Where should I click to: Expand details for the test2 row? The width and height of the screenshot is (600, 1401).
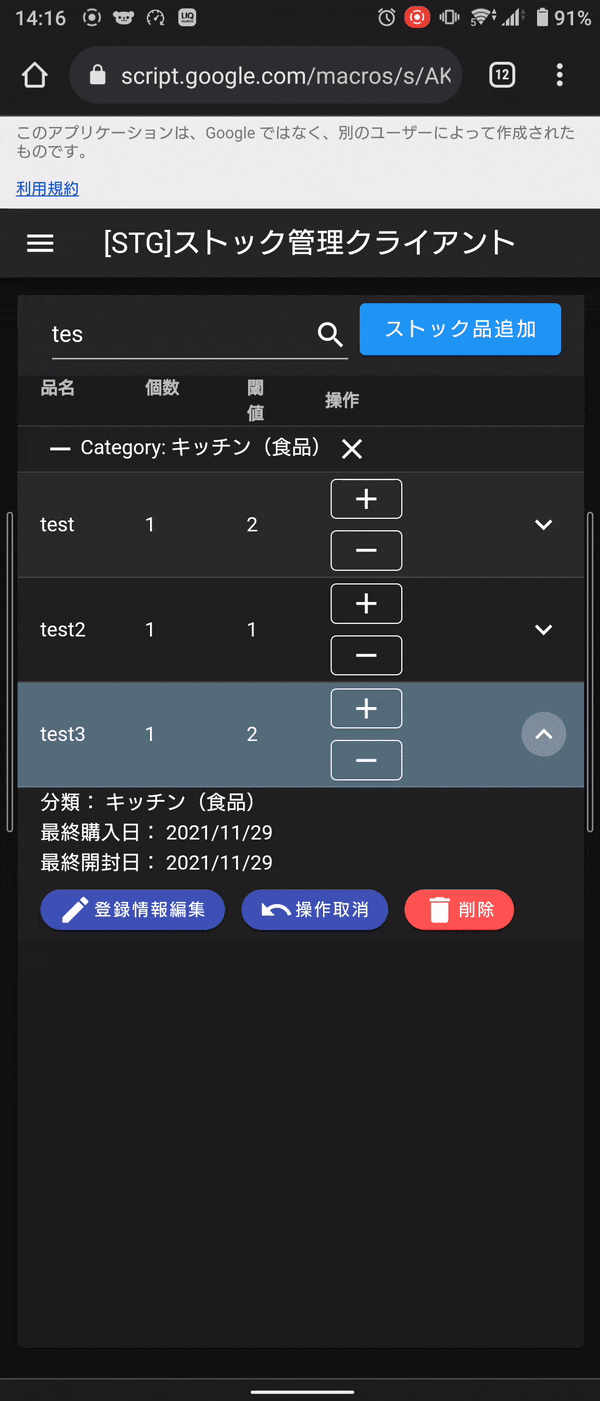pyautogui.click(x=543, y=630)
